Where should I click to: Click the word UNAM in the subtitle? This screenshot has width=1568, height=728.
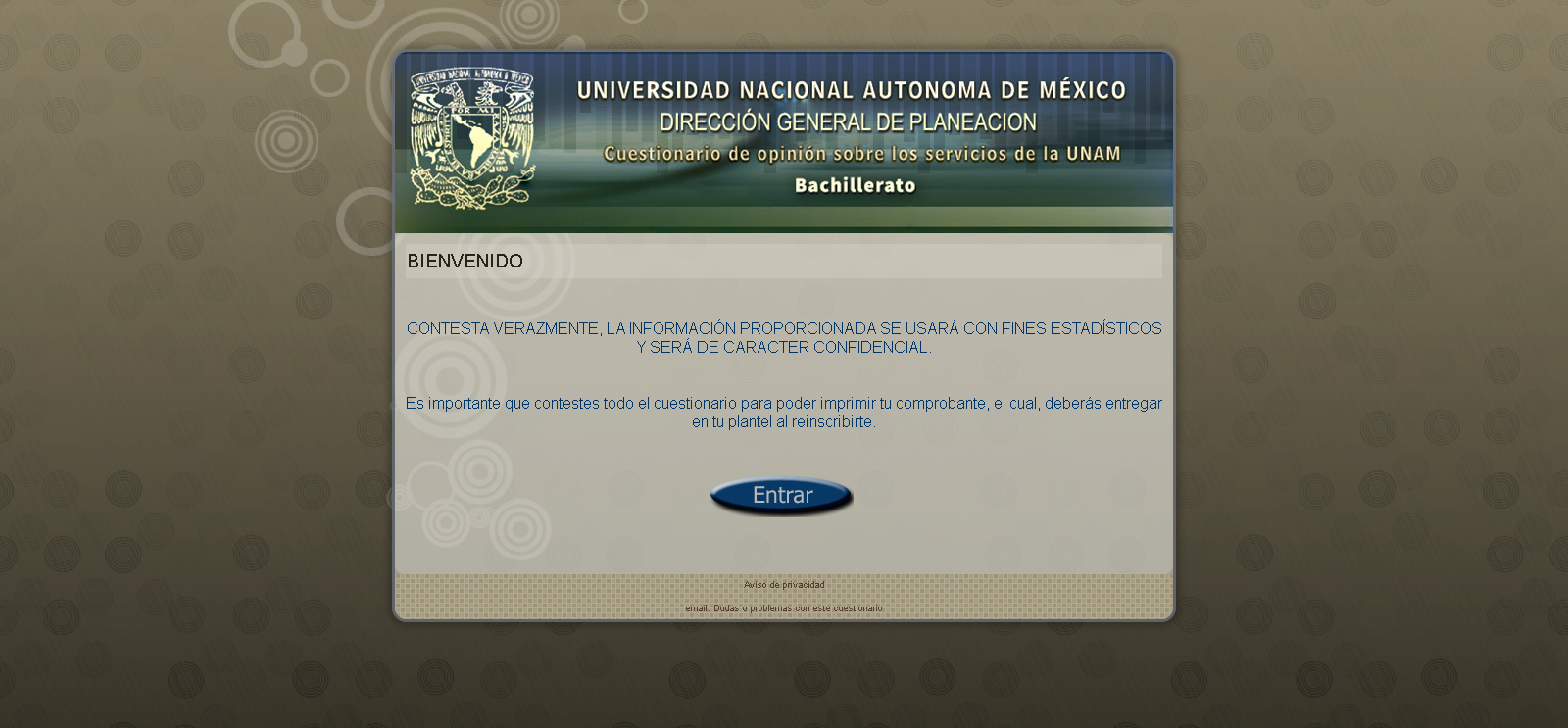tap(1093, 154)
